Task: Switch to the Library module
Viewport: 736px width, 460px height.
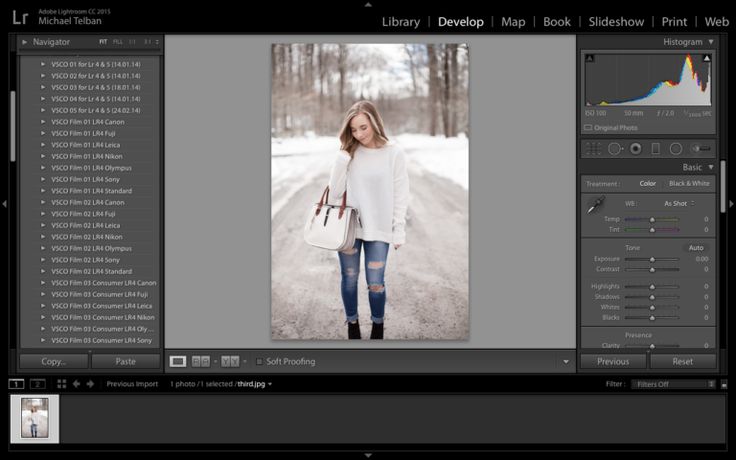Action: click(400, 21)
